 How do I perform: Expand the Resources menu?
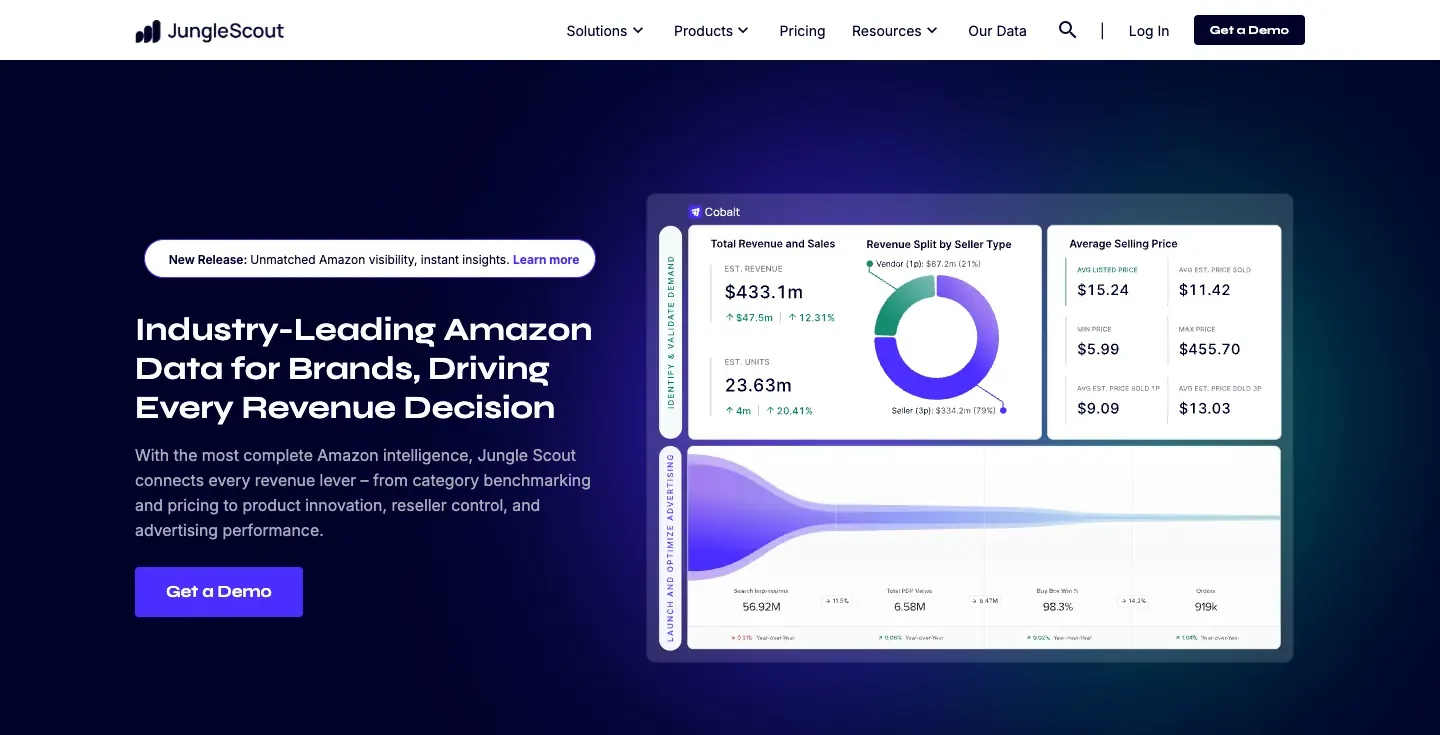(x=895, y=31)
